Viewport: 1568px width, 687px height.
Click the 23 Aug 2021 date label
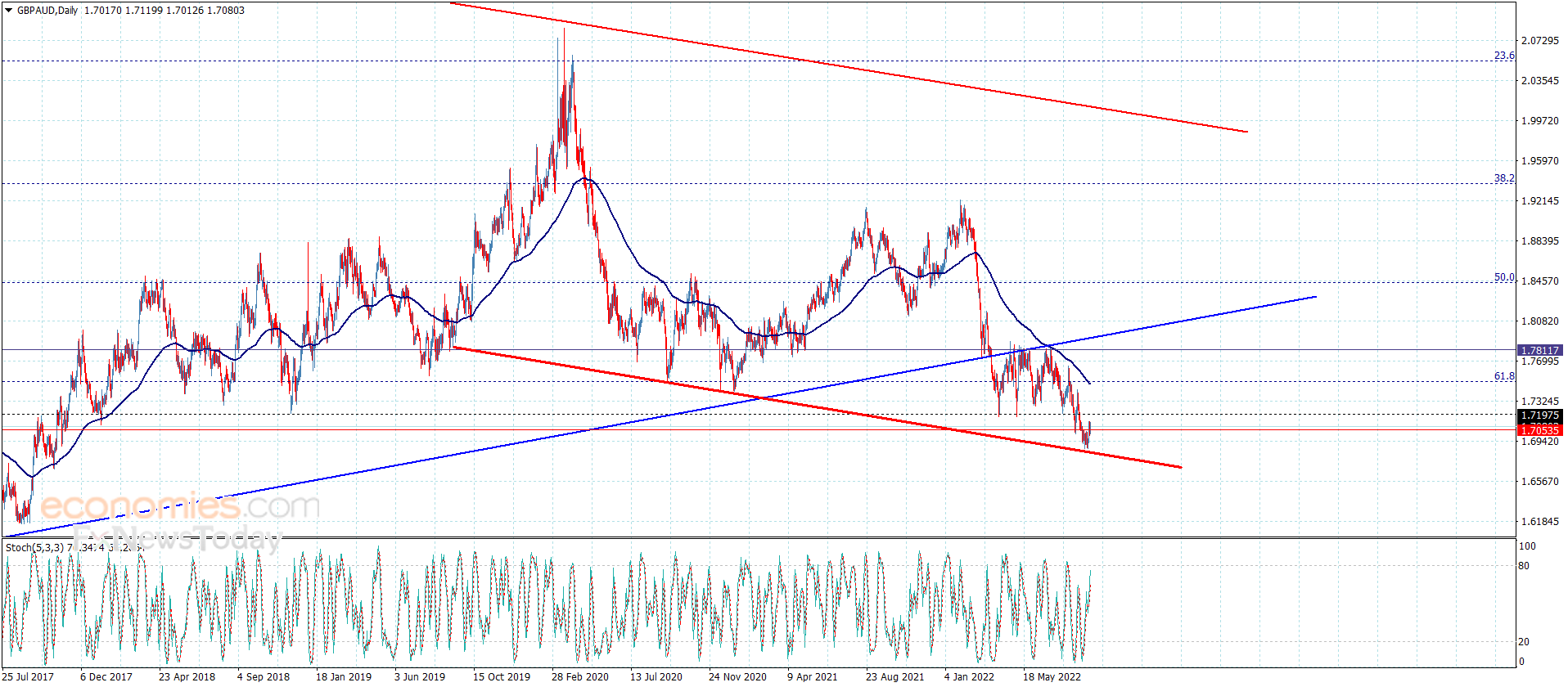[895, 676]
